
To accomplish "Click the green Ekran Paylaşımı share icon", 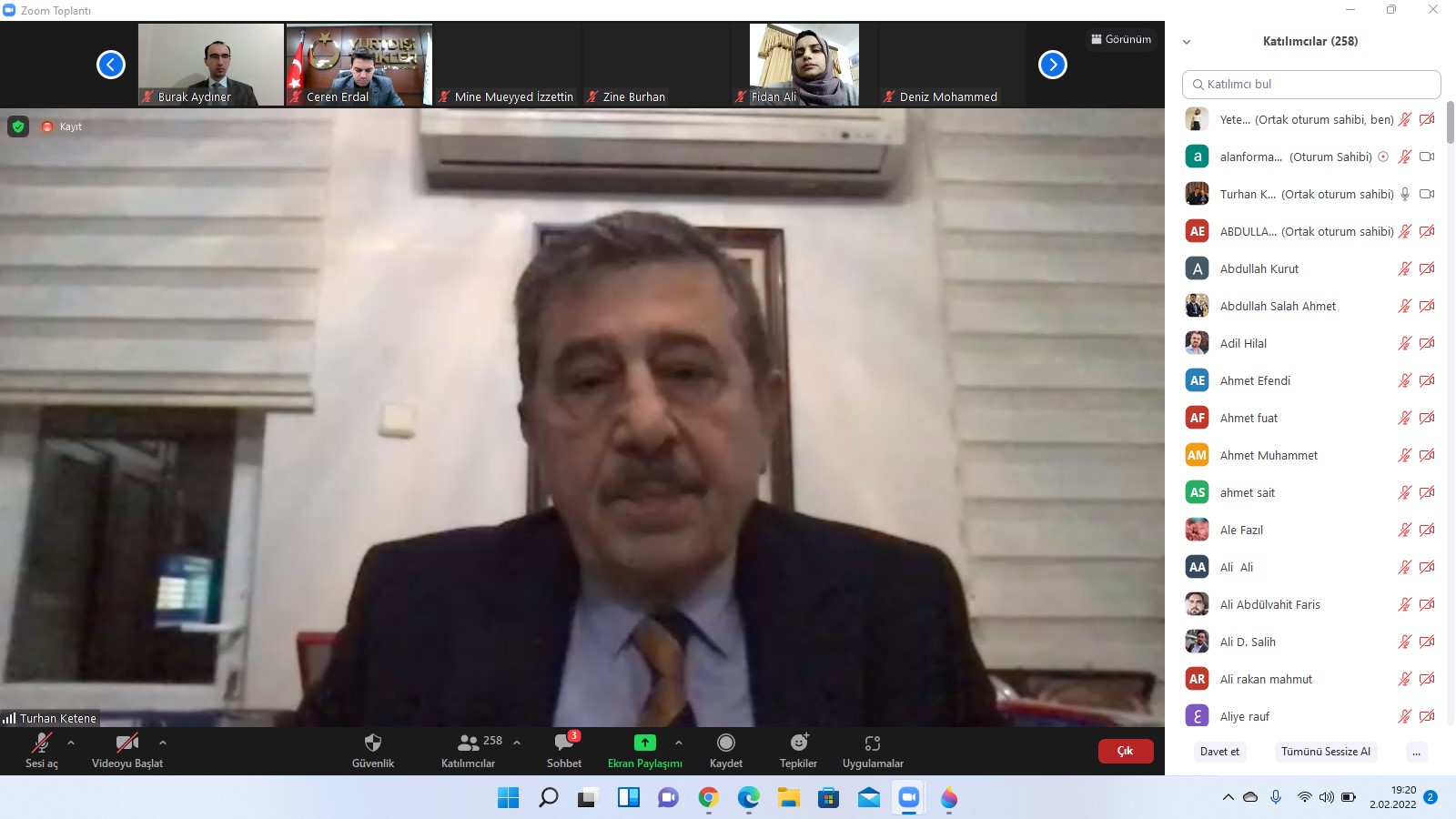I will [644, 743].
